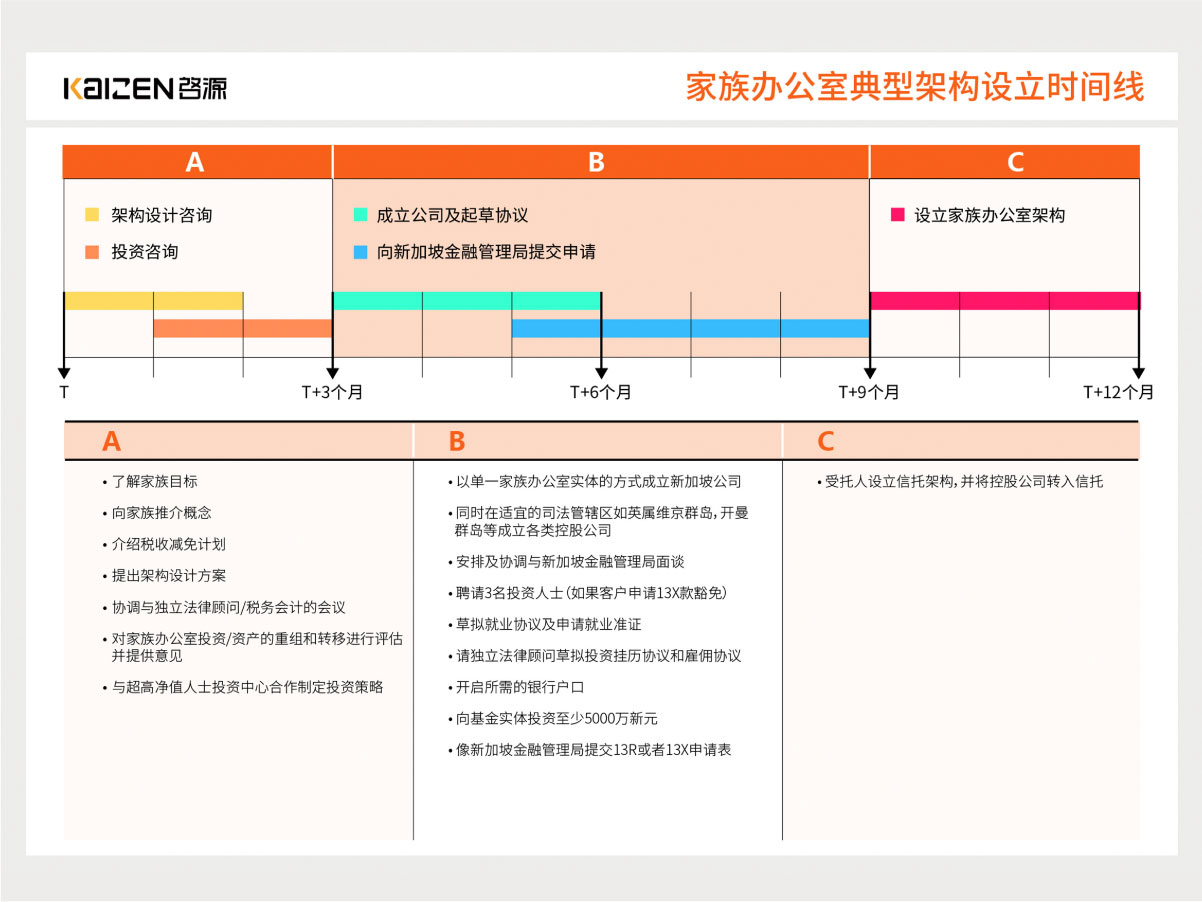Click the orange 投资咨询 legend square
This screenshot has width=1202, height=902.
tap(92, 252)
